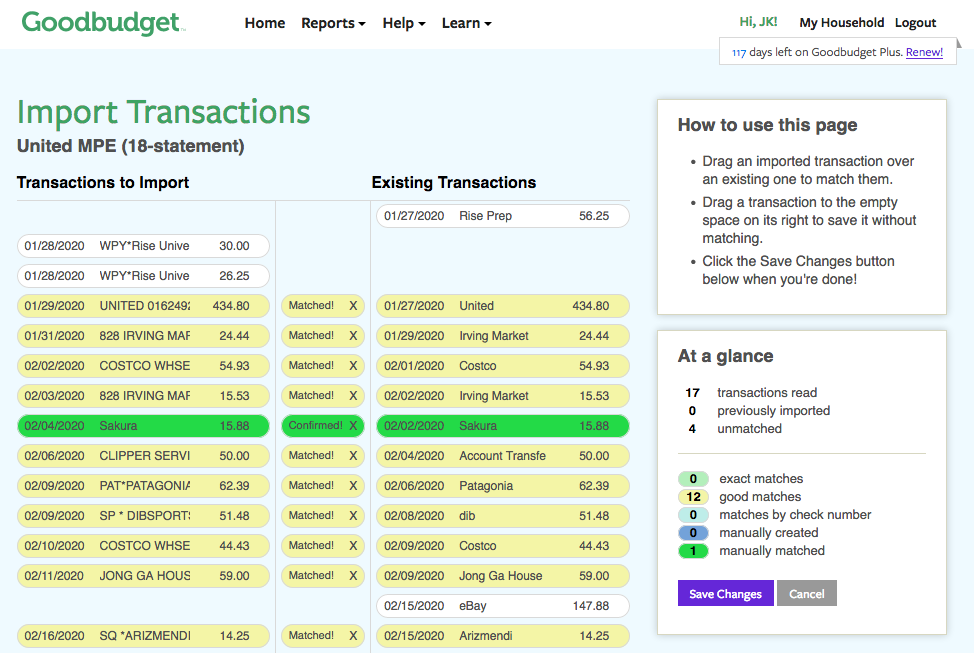The height and width of the screenshot is (653, 974).
Task: Click the green exact matches badge
Action: click(x=693, y=479)
